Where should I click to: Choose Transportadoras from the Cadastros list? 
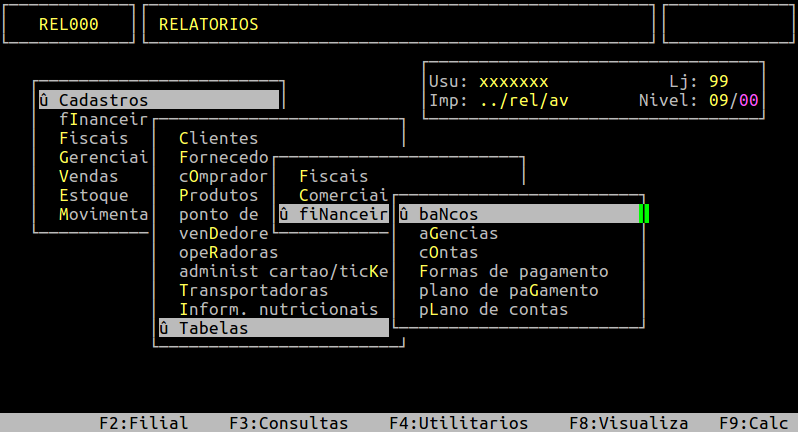[253, 290]
